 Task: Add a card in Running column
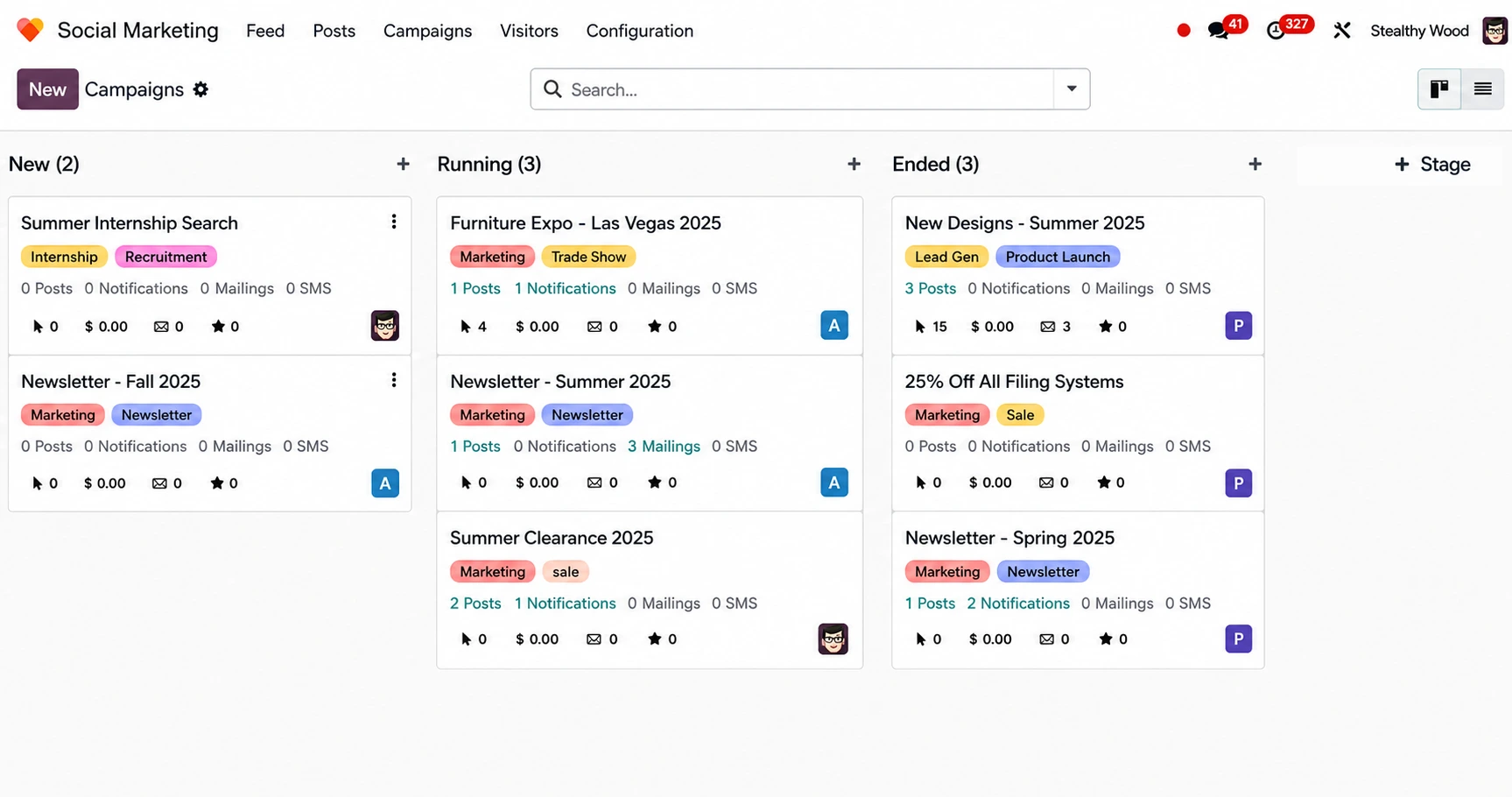pyautogui.click(x=854, y=164)
